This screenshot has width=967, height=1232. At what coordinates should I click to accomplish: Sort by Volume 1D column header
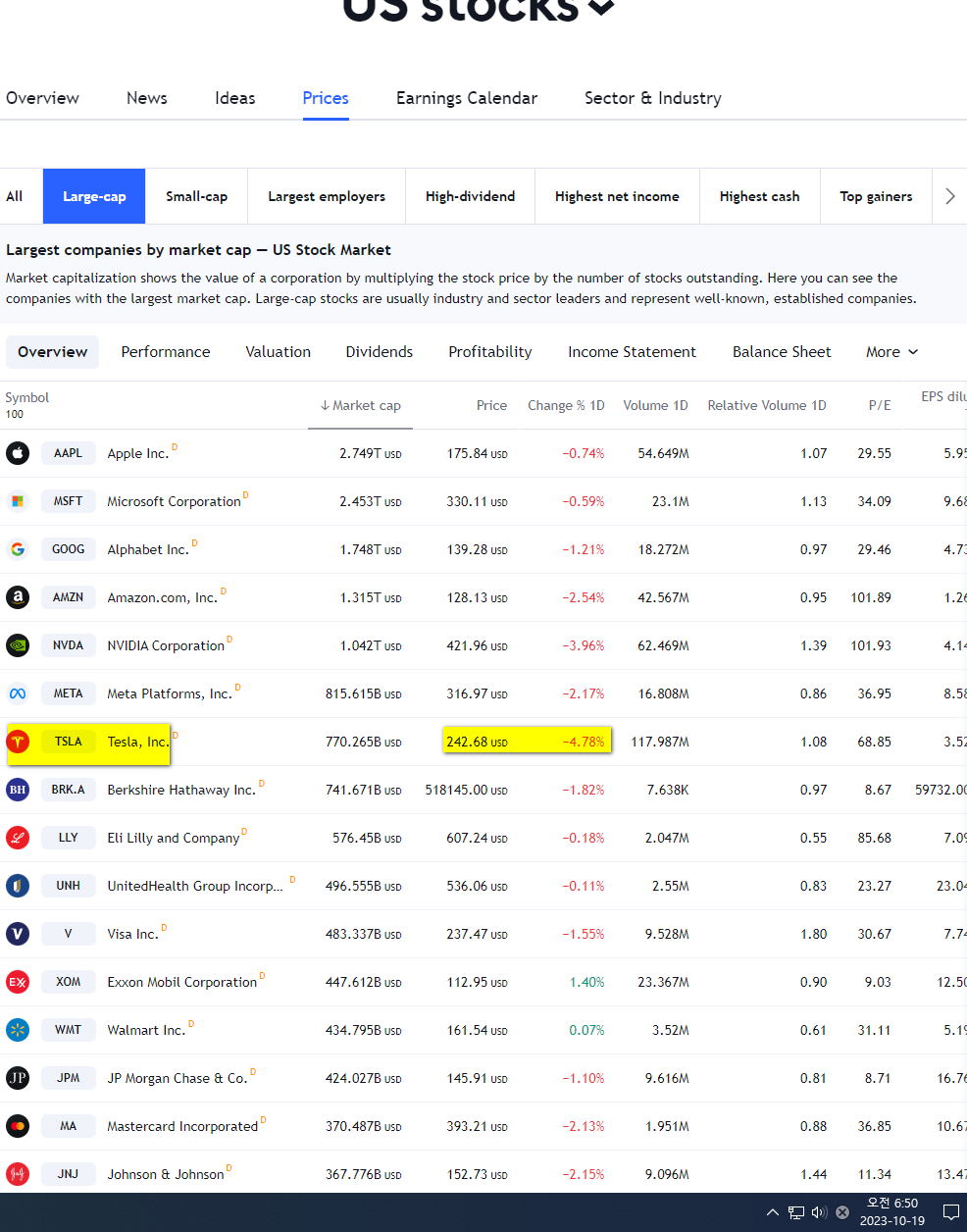click(655, 405)
